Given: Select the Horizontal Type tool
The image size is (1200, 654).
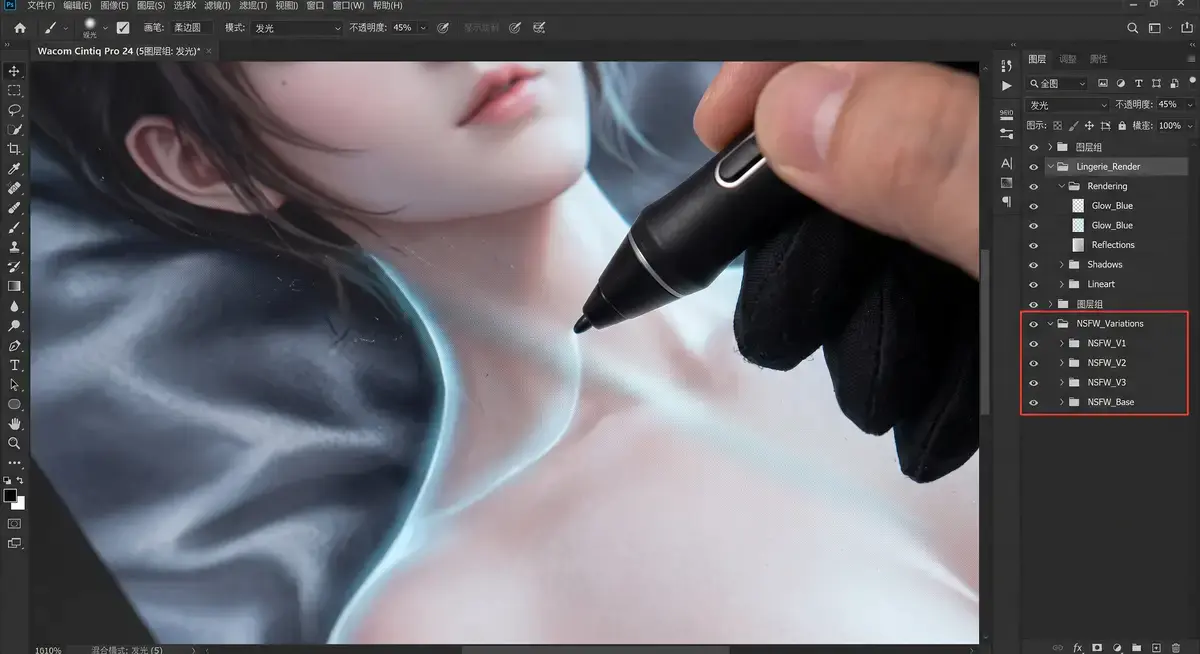Looking at the screenshot, I should click(14, 365).
